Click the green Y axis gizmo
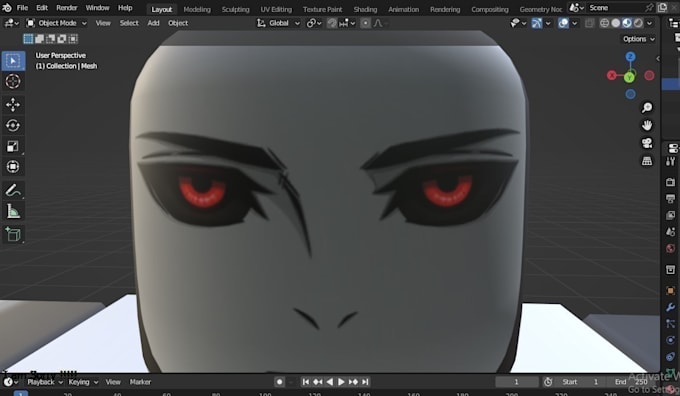Screen dimensions: 680x396 pos(629,77)
